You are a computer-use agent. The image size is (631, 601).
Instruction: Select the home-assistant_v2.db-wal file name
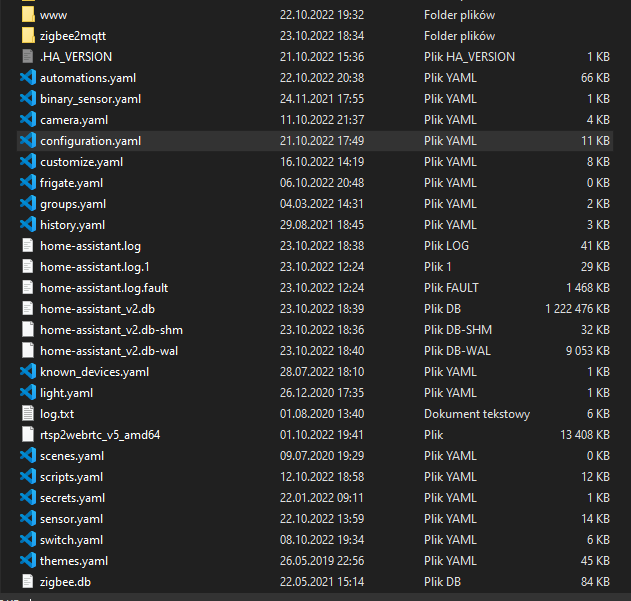[109, 351]
